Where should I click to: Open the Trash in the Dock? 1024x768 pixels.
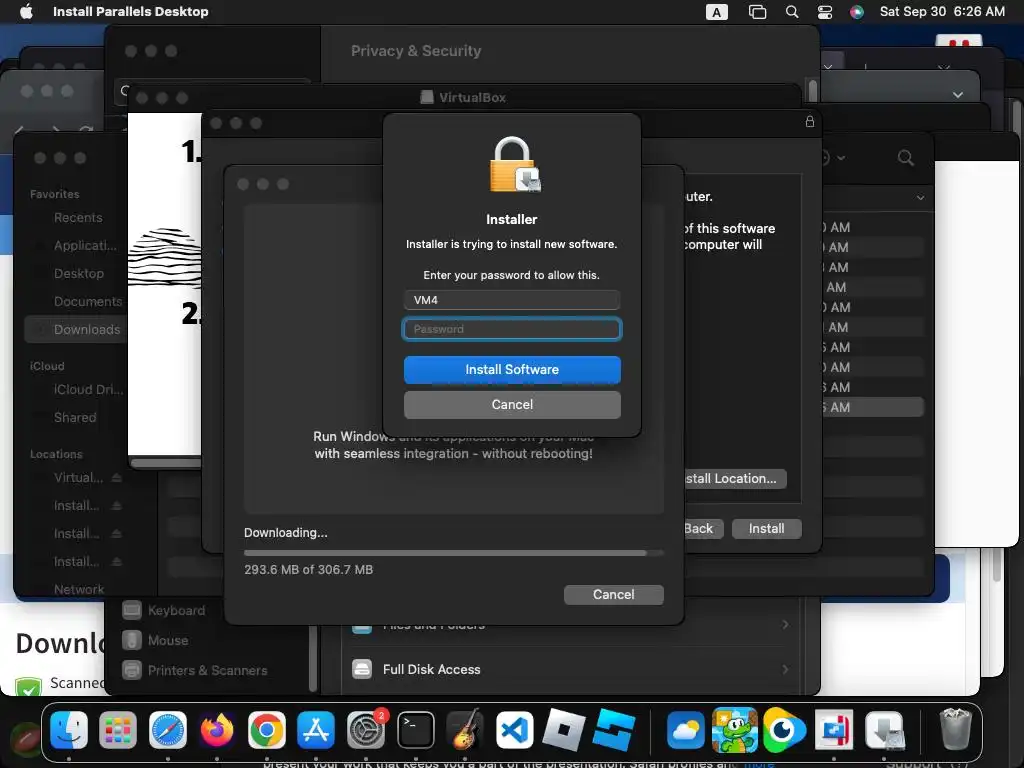(955, 730)
